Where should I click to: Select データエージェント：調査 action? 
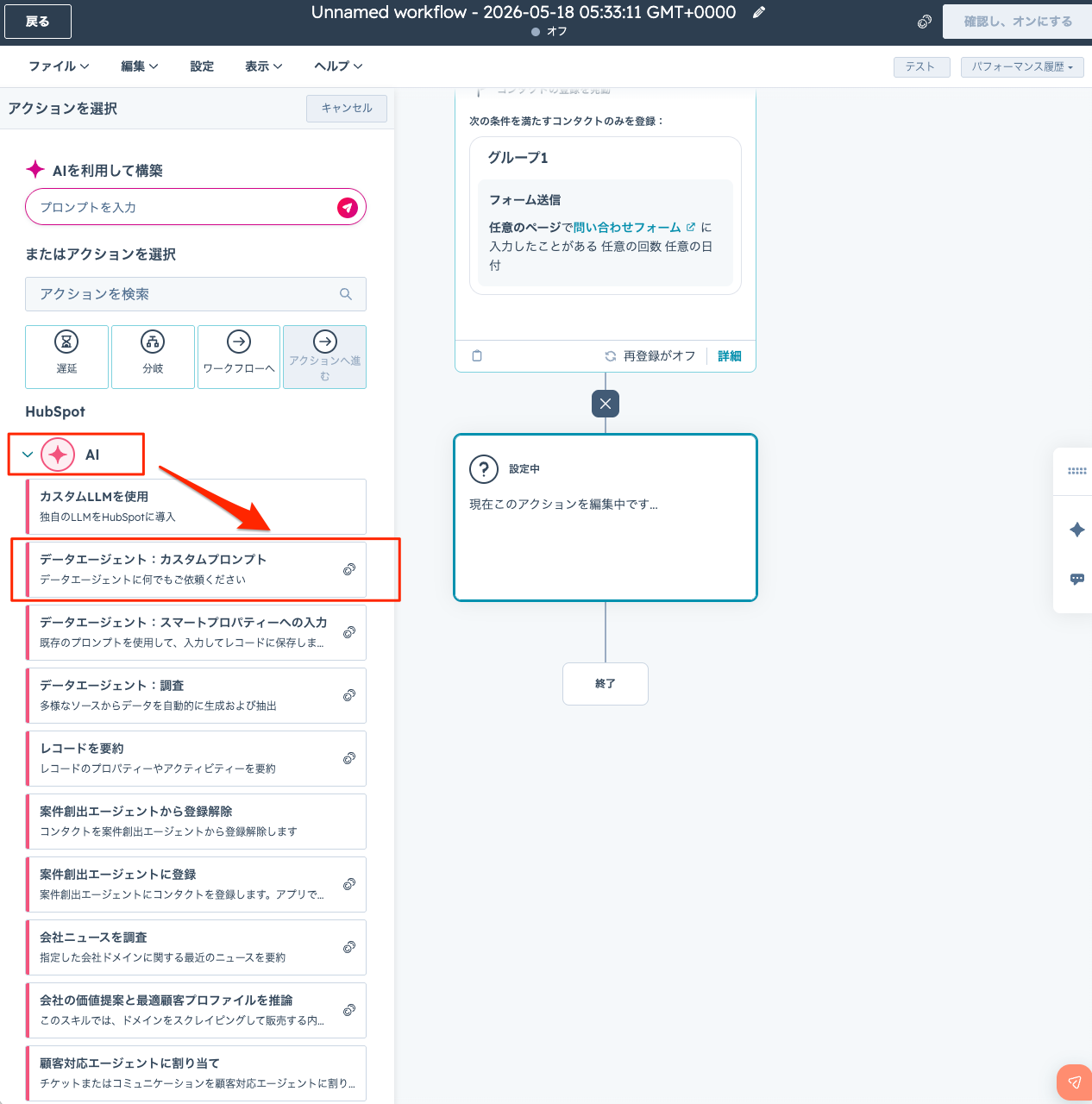(197, 695)
